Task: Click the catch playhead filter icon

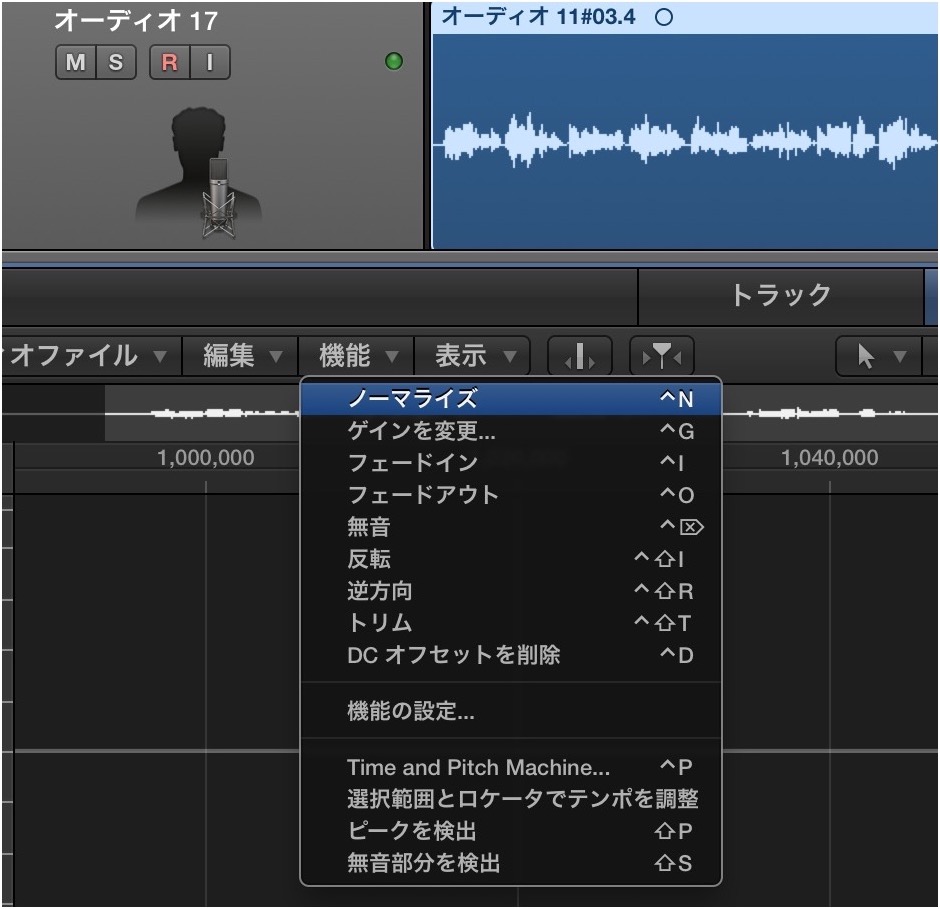Action: point(662,356)
